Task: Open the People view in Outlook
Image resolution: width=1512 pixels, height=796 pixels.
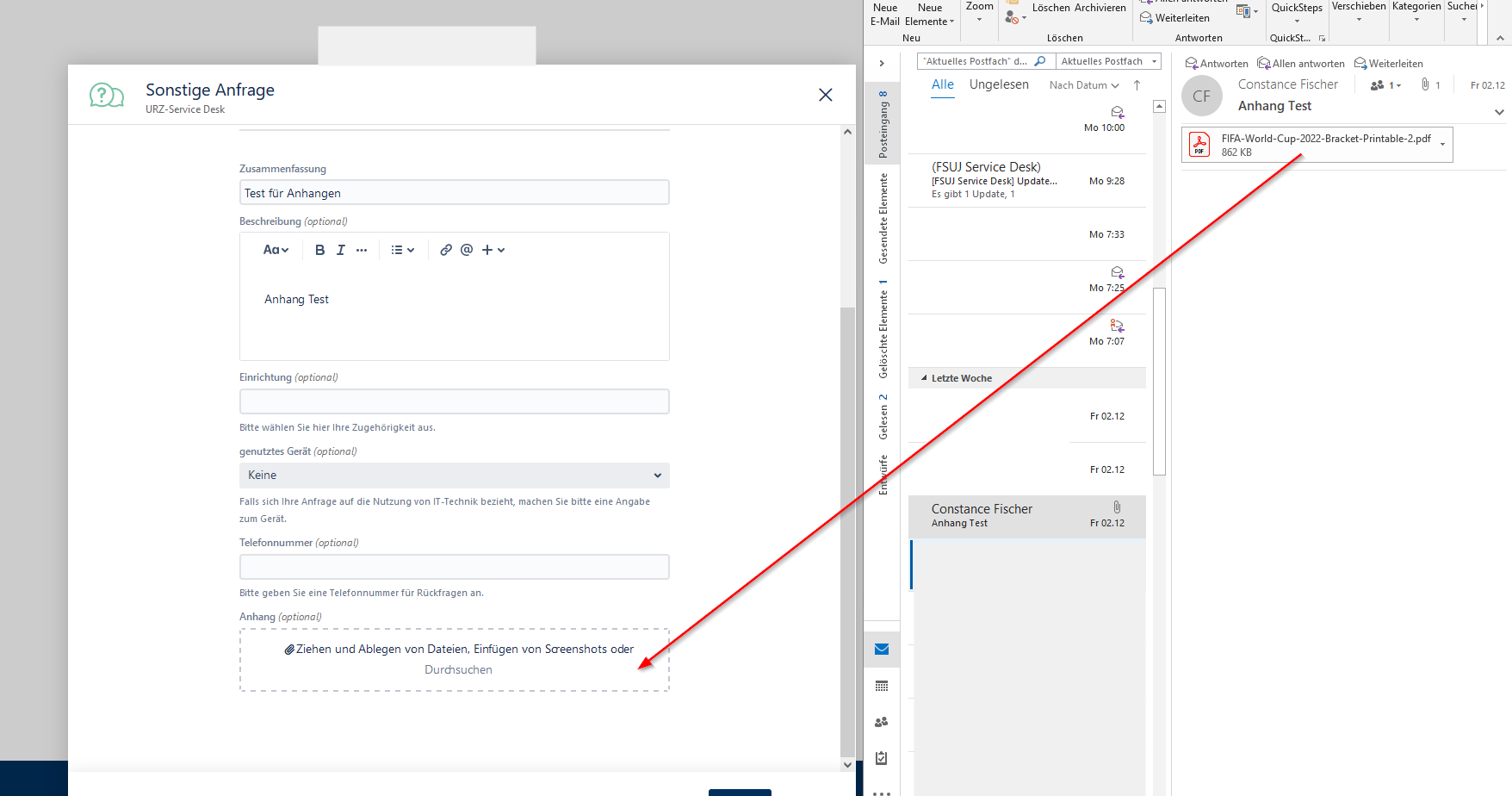Action: click(882, 723)
